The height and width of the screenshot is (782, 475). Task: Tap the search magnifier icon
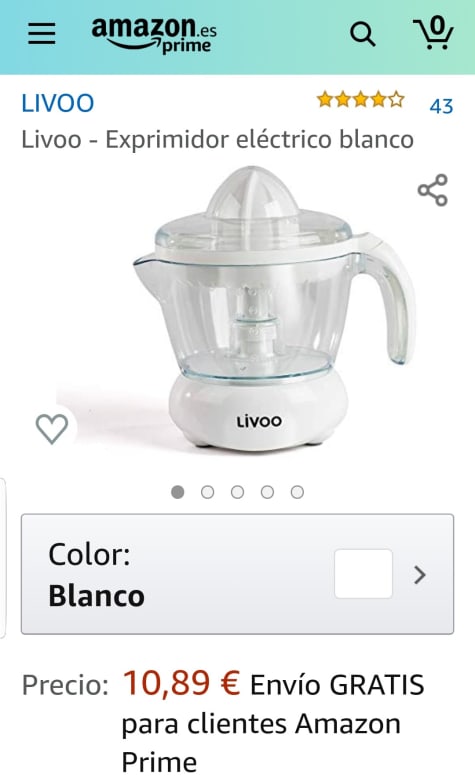coord(363,34)
